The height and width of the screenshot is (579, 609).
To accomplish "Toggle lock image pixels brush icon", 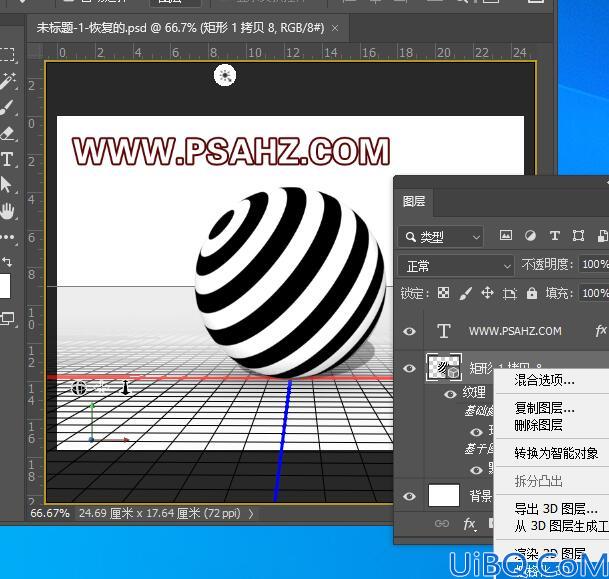I will pos(465,293).
